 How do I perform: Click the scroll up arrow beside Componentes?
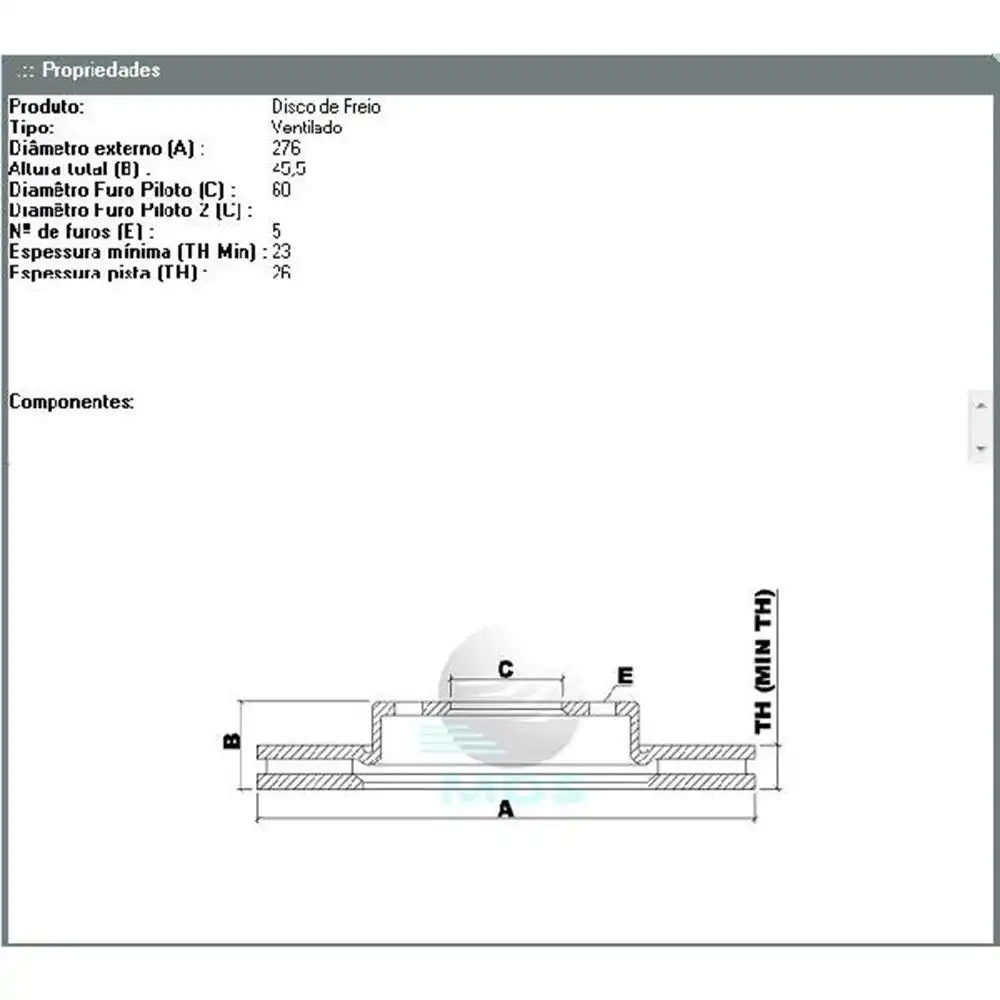[x=980, y=403]
